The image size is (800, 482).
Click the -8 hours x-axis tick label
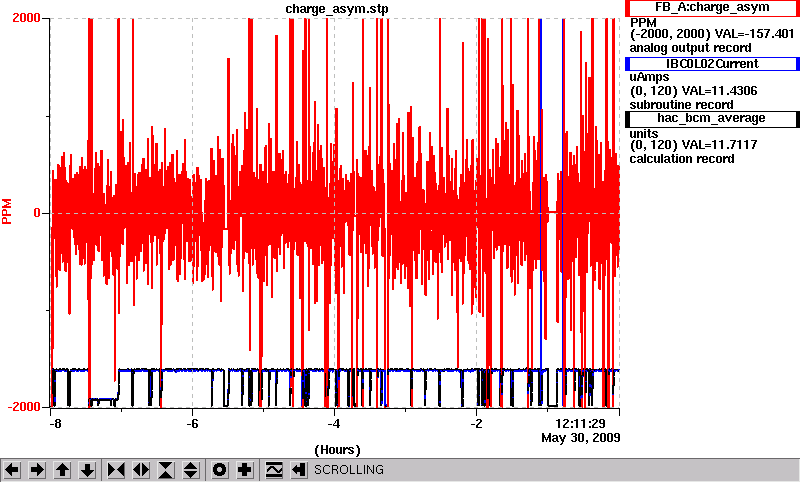[56, 424]
